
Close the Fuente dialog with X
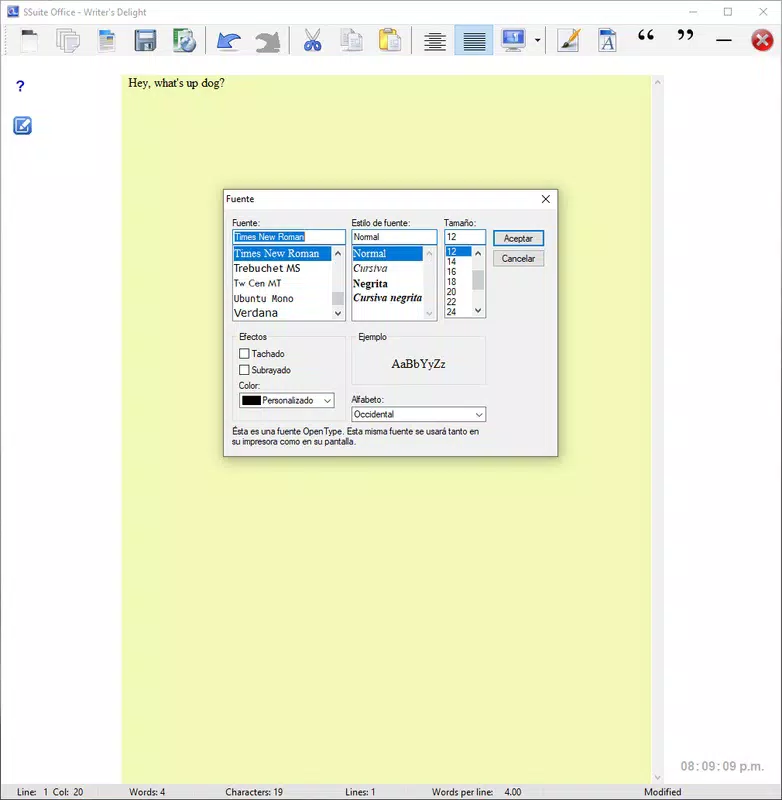tap(545, 199)
